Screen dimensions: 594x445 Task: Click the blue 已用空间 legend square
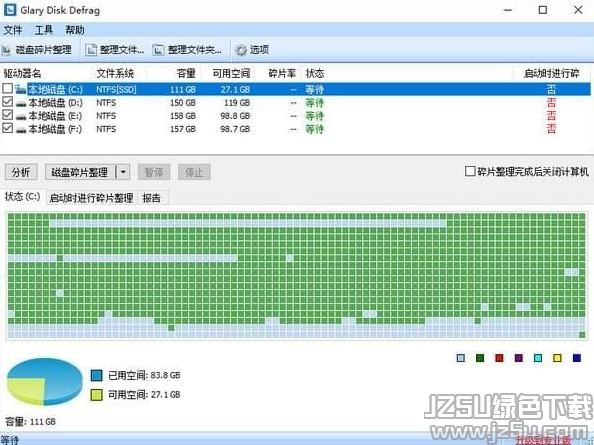[97, 375]
